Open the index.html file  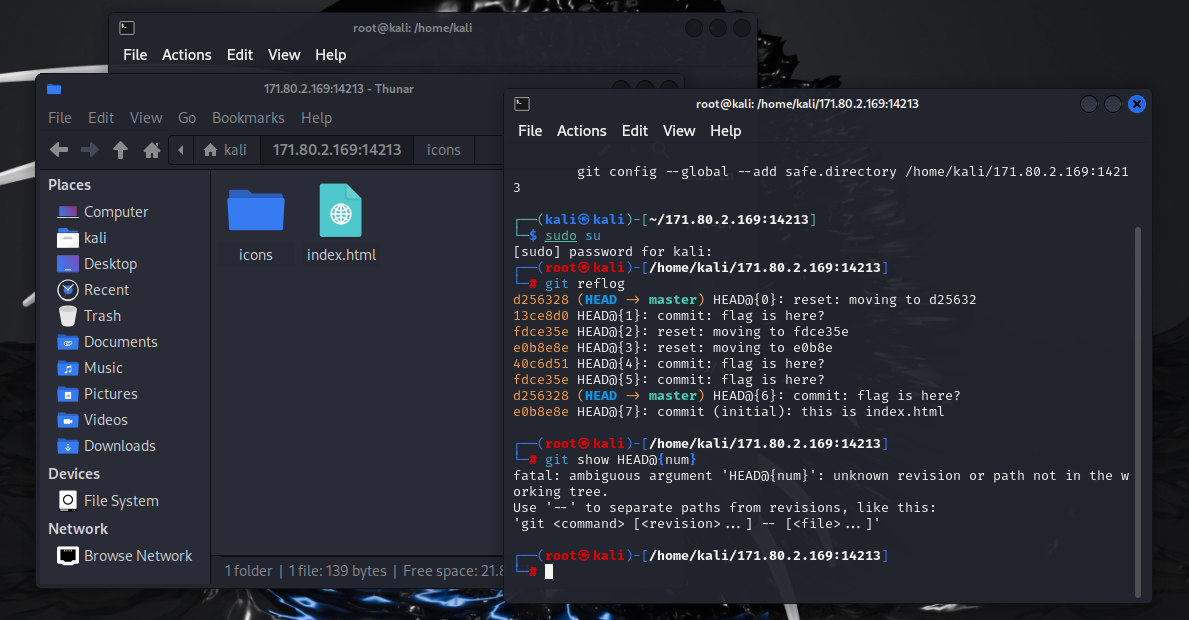point(340,210)
